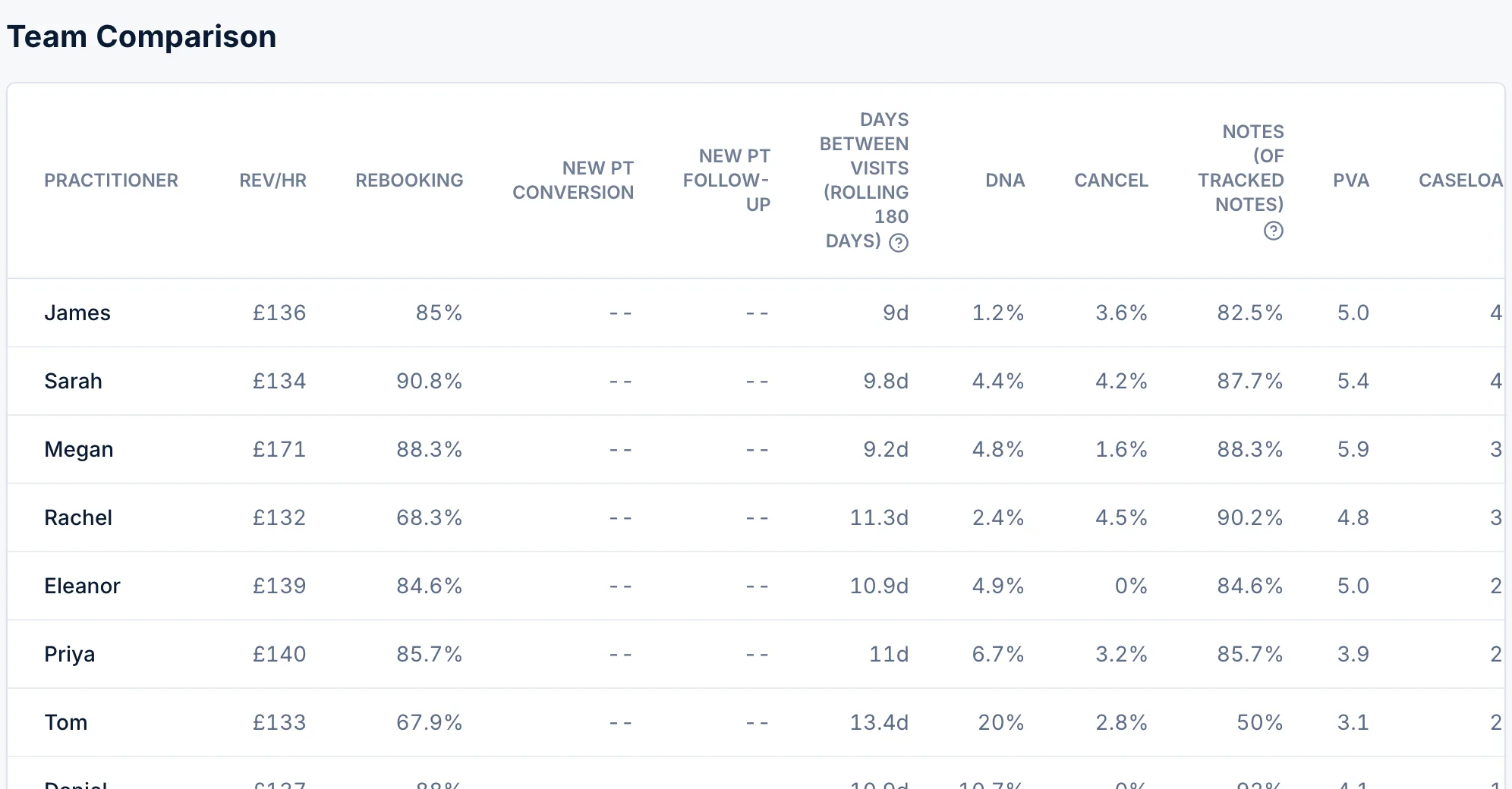Viewport: 1512px width, 789px height.
Task: Click the NEW PT CONVERSION column header
Action: 573,181
